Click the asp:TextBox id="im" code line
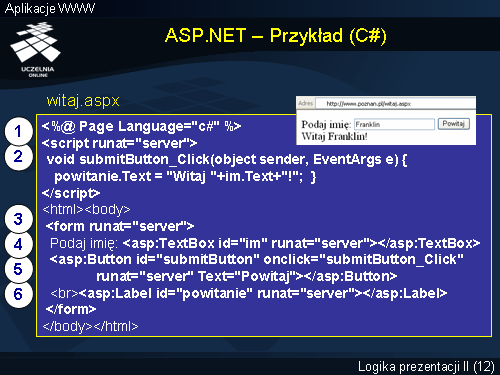This screenshot has width=500, height=375. point(265,243)
